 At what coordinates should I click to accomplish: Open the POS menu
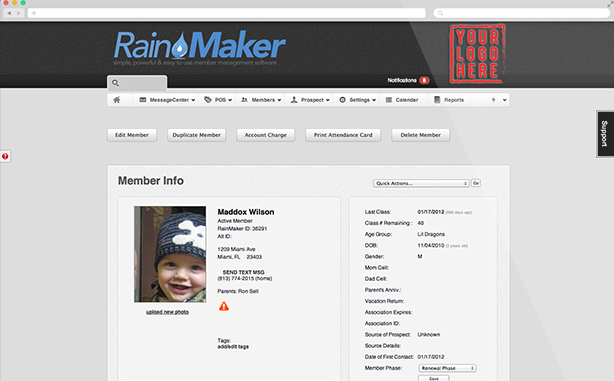tap(218, 100)
